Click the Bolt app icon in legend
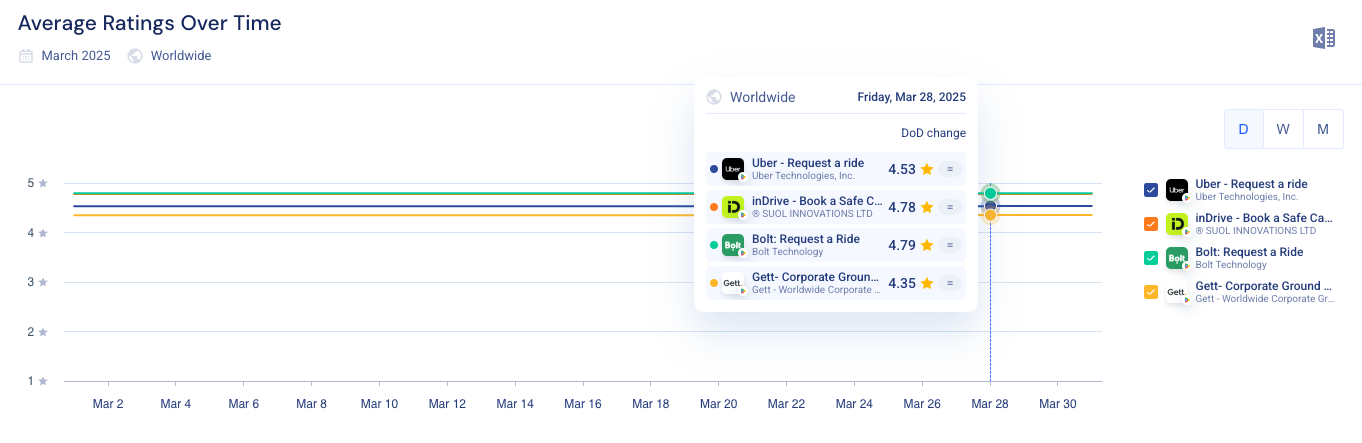 pyautogui.click(x=1177, y=258)
